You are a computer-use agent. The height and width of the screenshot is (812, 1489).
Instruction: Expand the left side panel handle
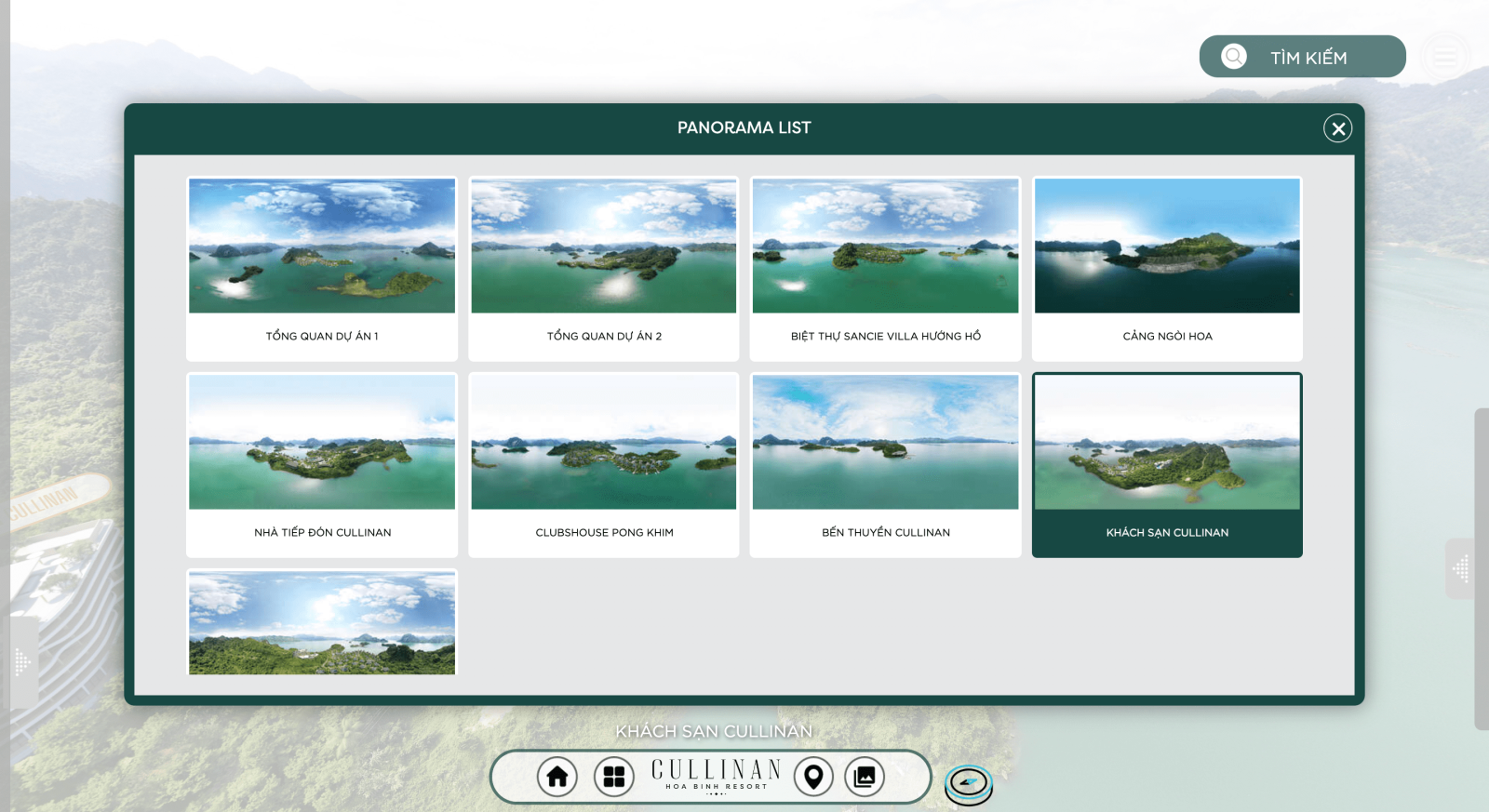pyautogui.click(x=23, y=662)
